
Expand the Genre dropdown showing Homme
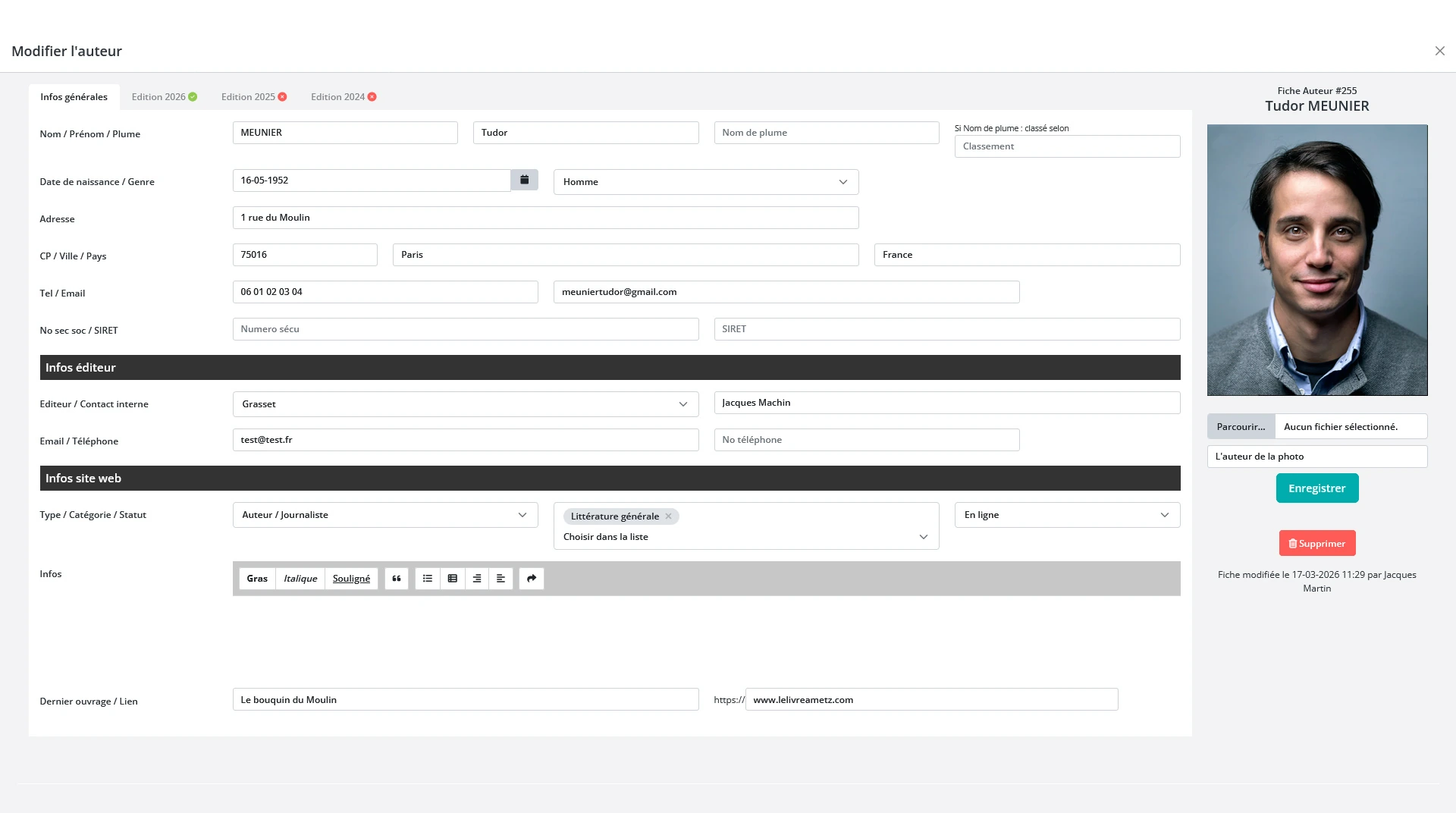point(705,182)
